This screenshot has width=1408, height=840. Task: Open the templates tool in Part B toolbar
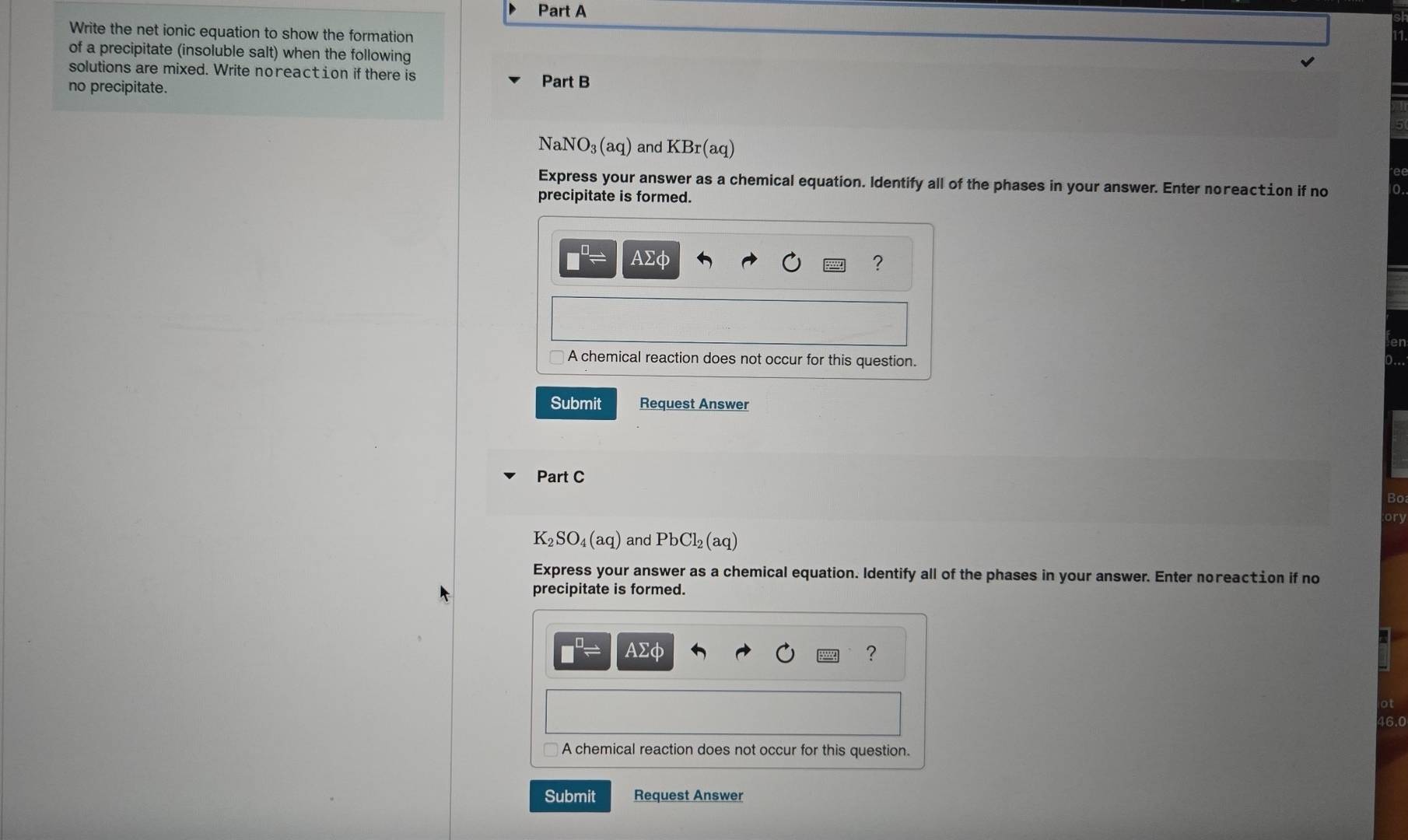tap(587, 258)
